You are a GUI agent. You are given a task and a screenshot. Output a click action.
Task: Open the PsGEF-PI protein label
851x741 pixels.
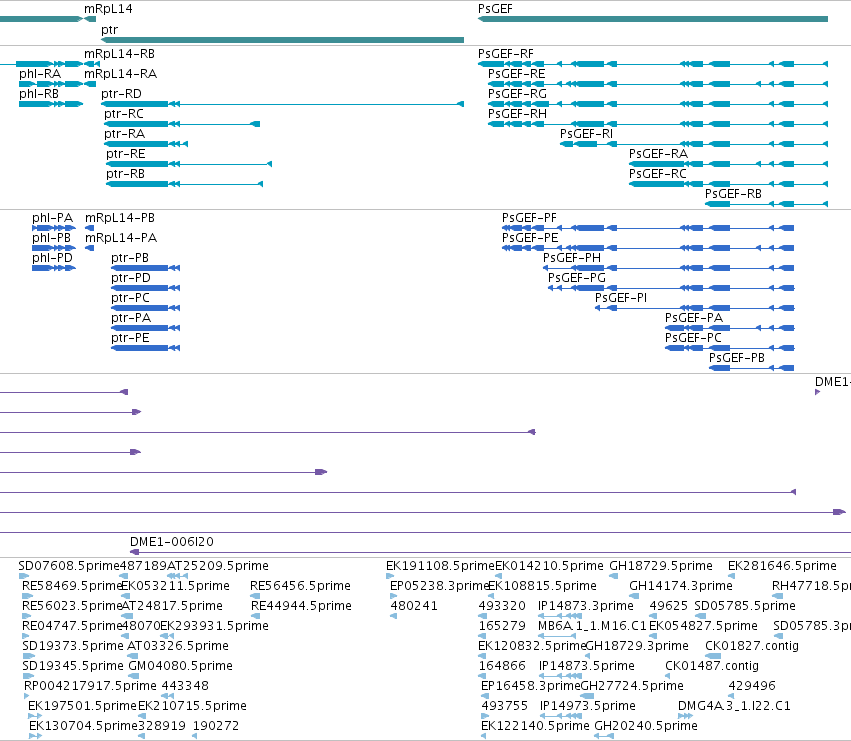(x=621, y=299)
